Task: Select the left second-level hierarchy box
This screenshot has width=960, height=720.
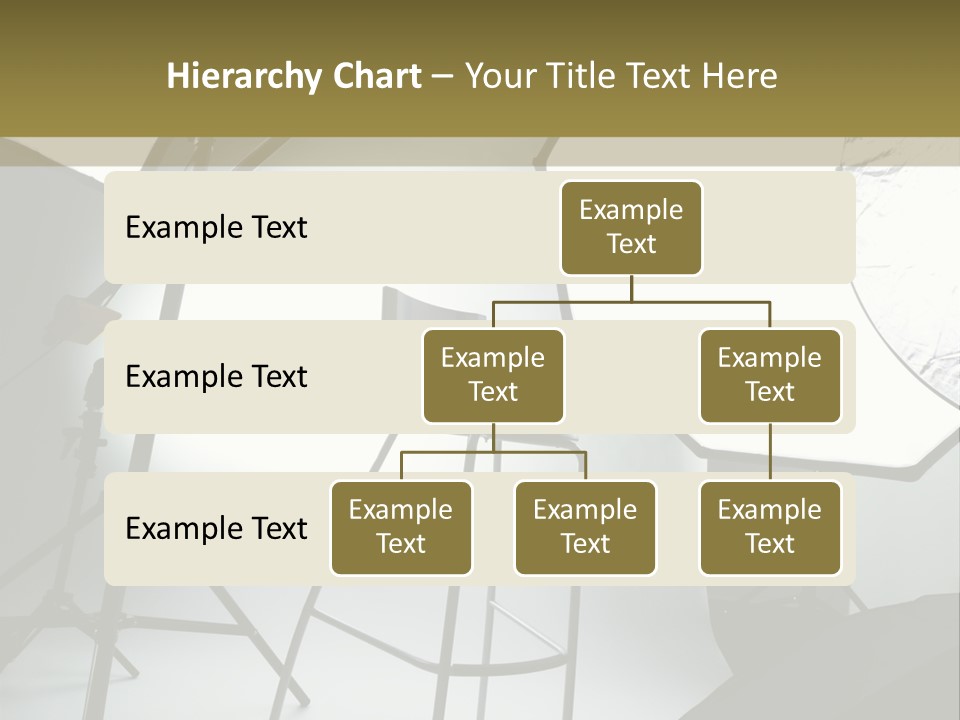Action: (x=493, y=376)
